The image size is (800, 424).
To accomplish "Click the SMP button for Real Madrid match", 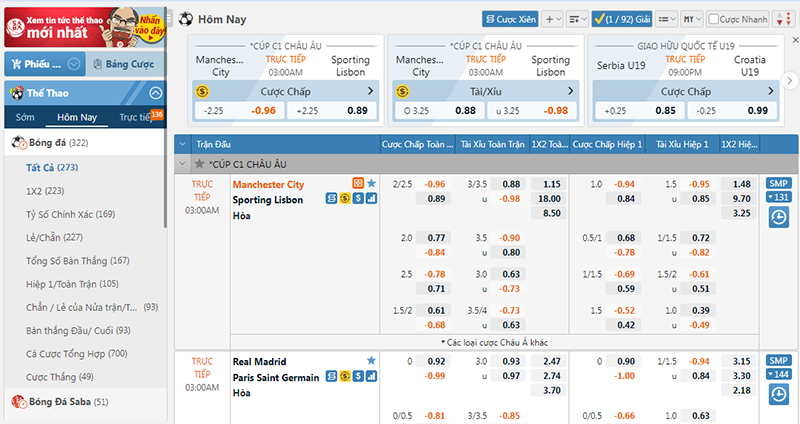I will (x=777, y=360).
